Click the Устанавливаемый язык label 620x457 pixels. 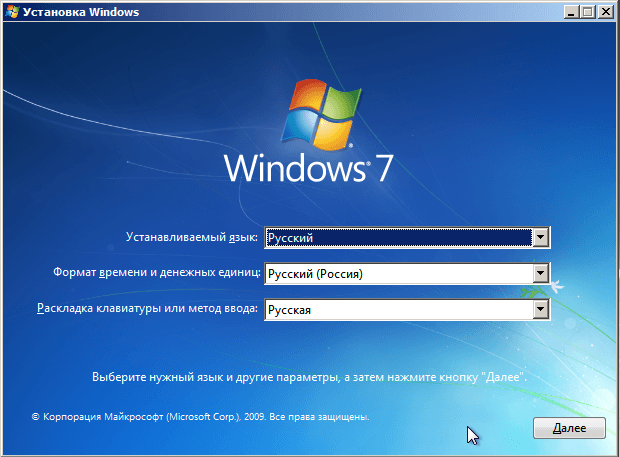[x=192, y=238]
